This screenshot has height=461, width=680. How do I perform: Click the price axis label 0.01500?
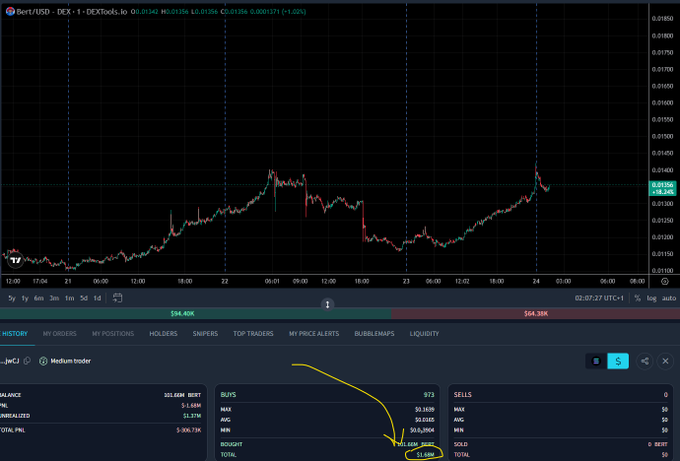pos(662,136)
